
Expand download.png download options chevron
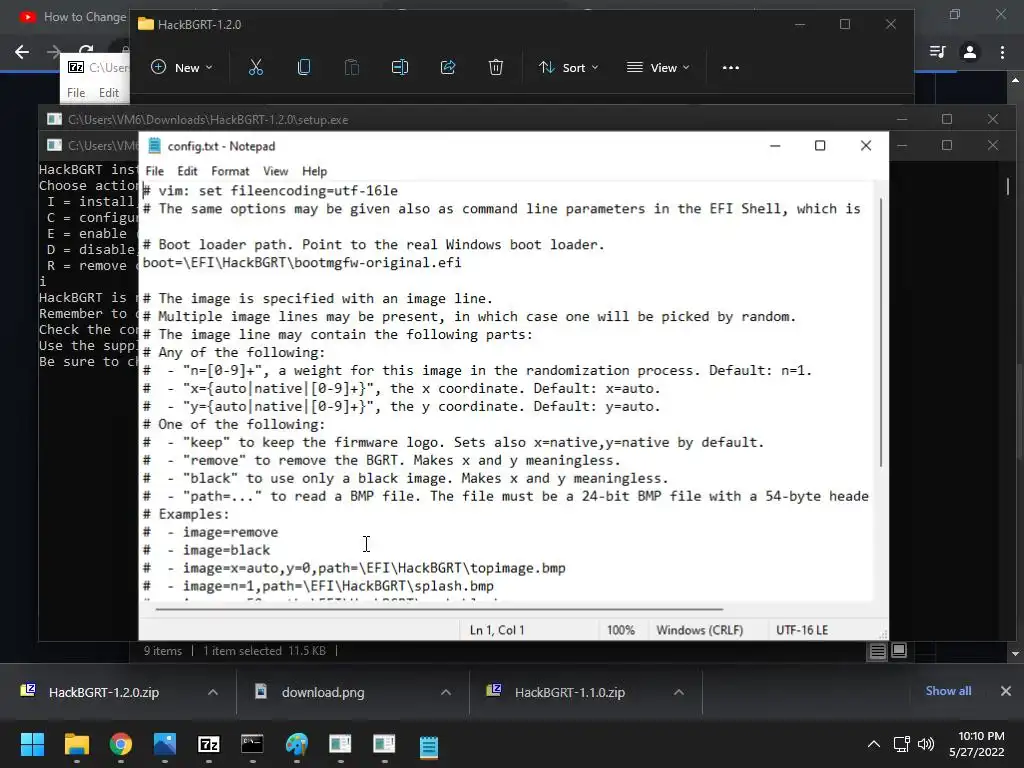pyautogui.click(x=446, y=692)
